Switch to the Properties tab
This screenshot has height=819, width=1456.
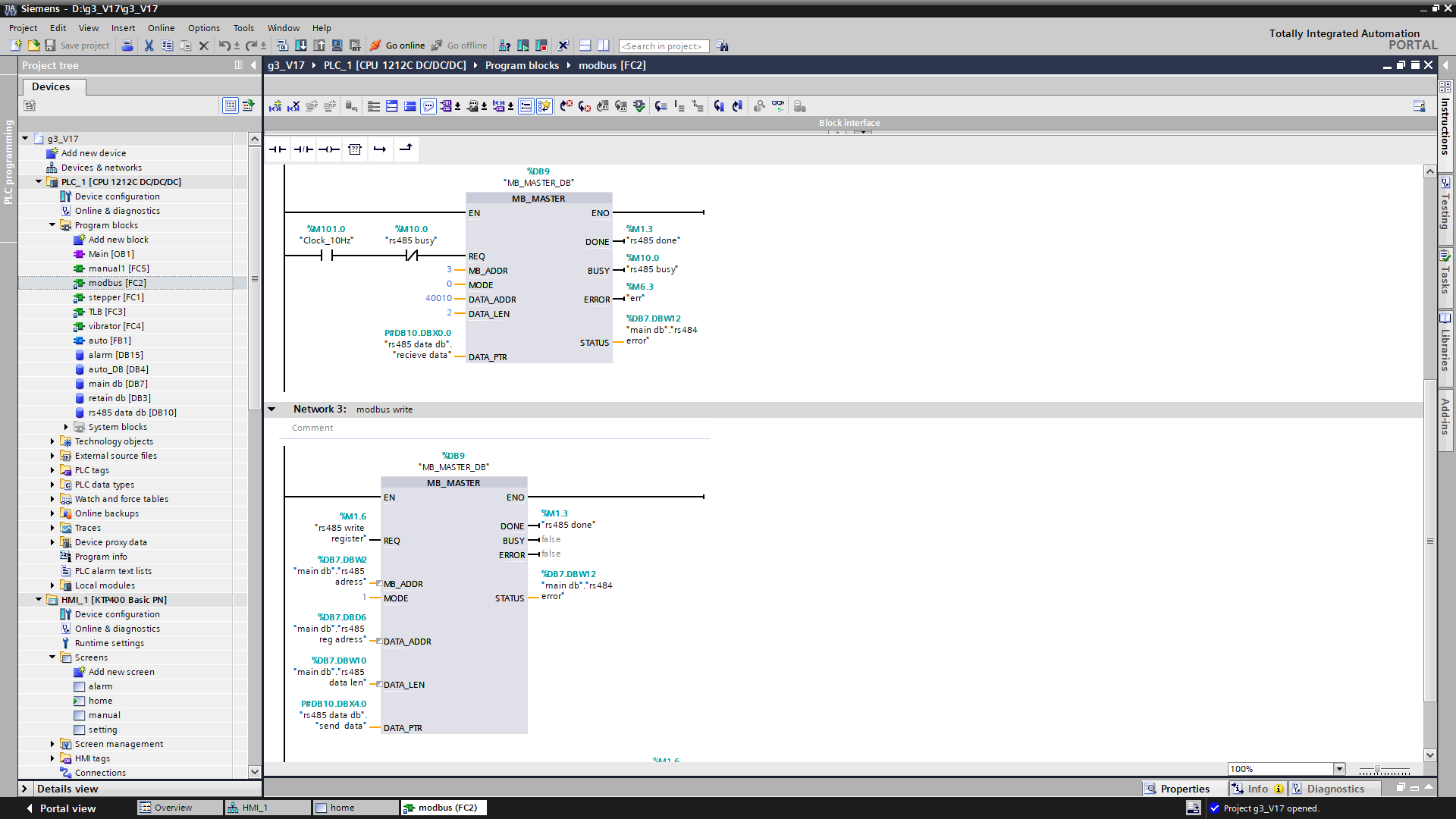(x=1185, y=789)
